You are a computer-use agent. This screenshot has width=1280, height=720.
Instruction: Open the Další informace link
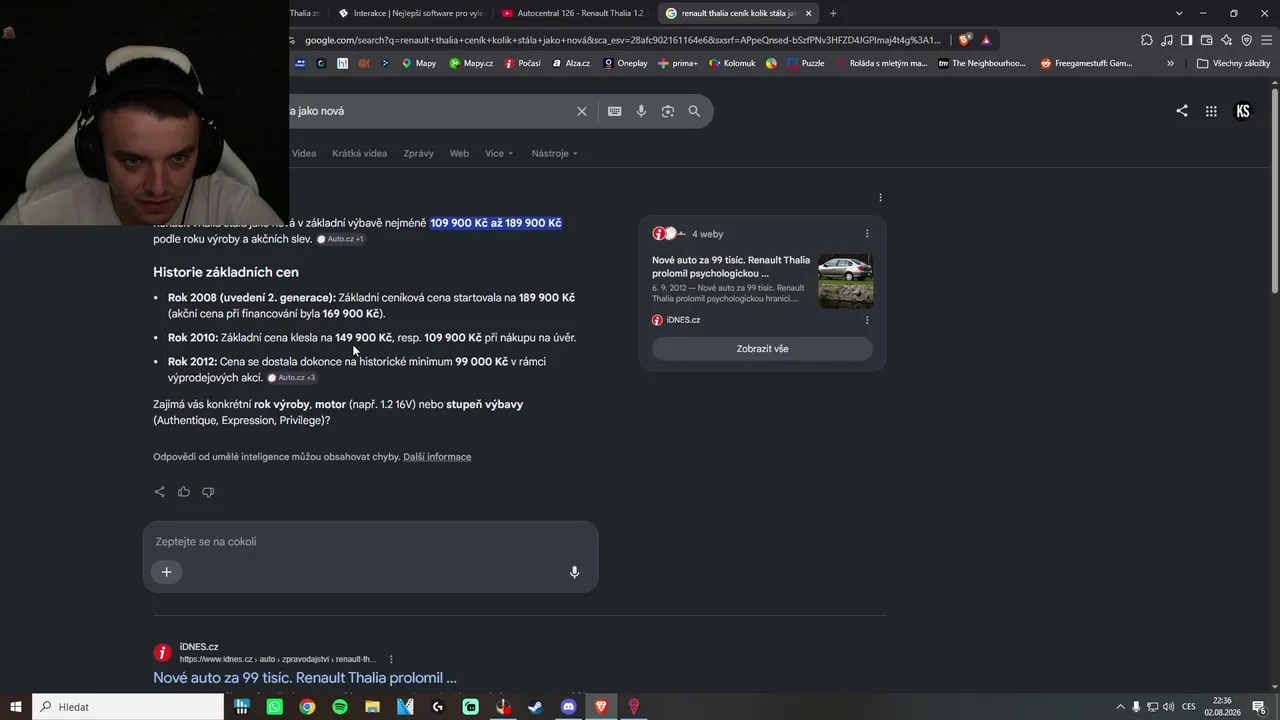(437, 457)
